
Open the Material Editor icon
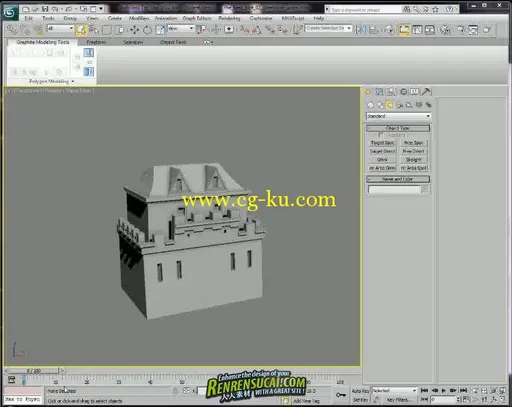(445, 30)
